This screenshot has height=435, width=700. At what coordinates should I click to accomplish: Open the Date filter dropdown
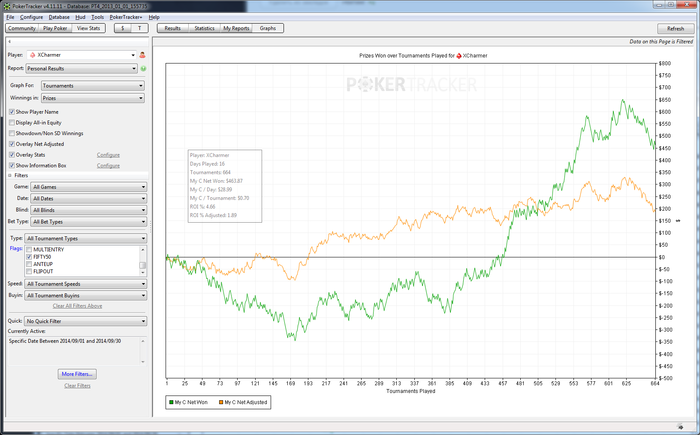tap(88, 198)
